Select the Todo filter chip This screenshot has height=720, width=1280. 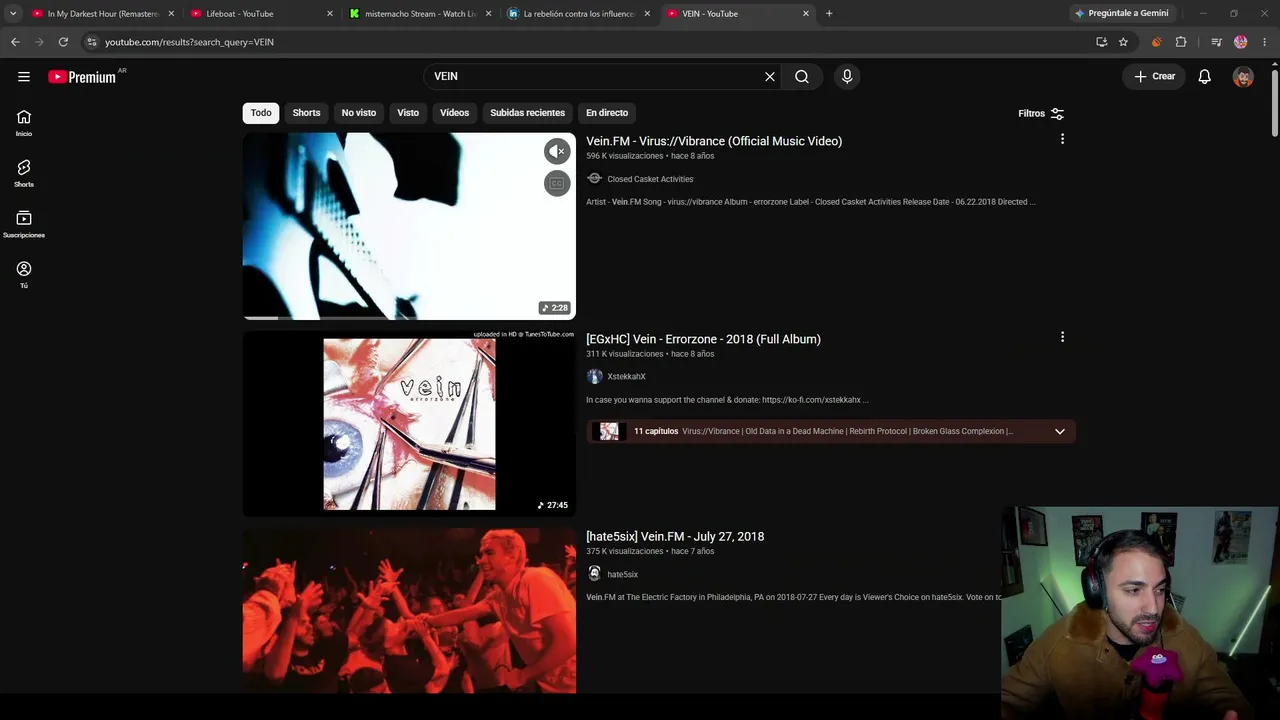261,113
